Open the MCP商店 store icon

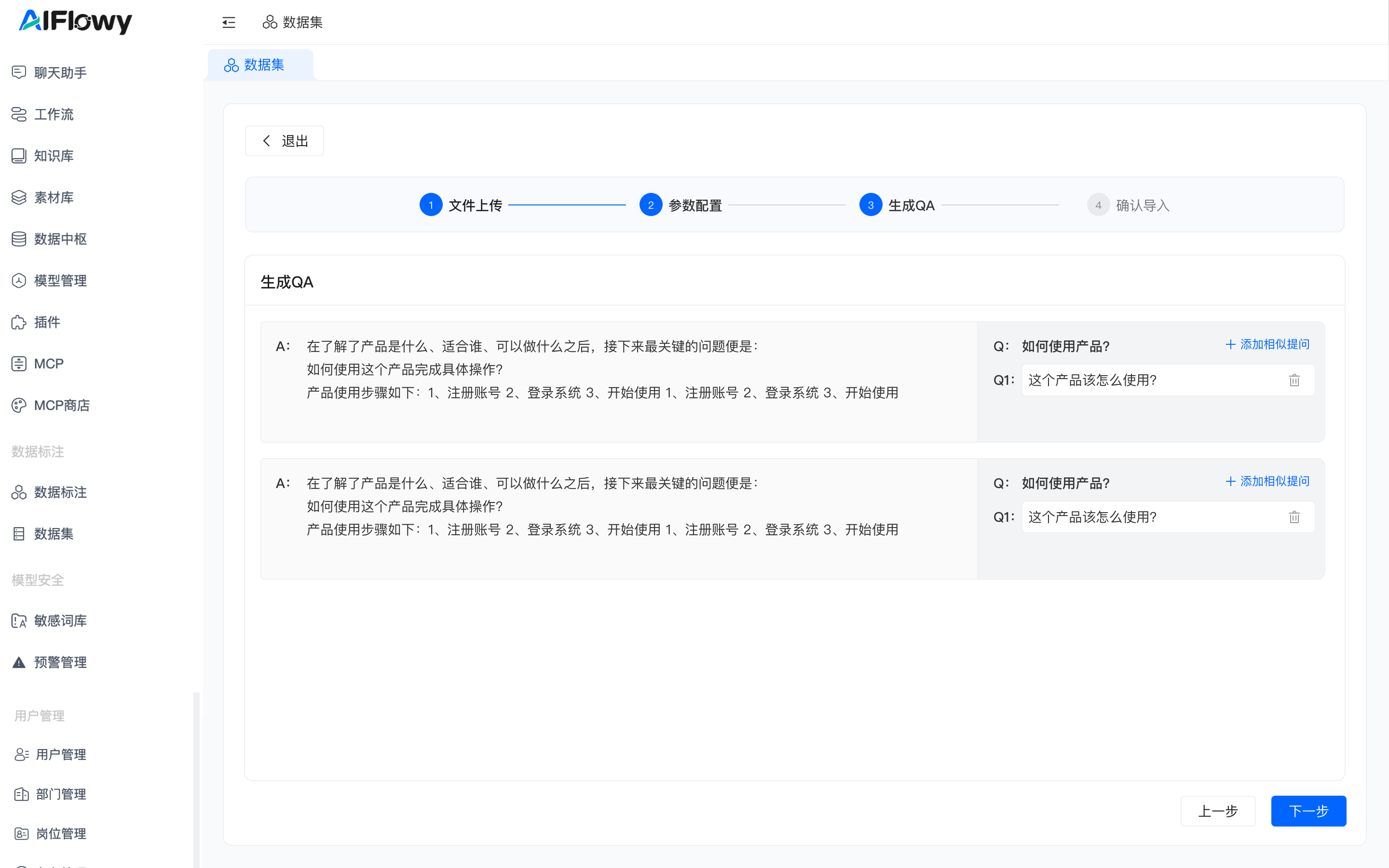point(19,405)
